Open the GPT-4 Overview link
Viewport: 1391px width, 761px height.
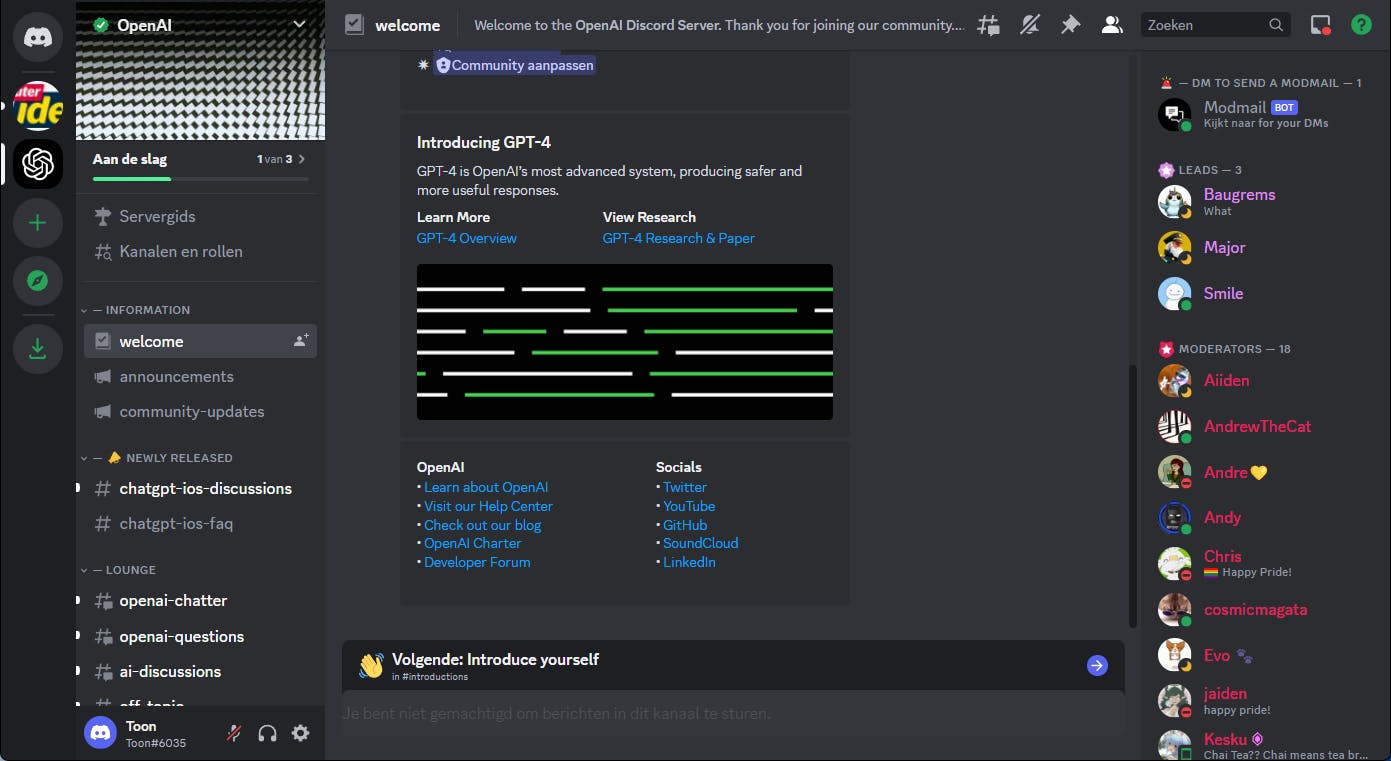click(467, 238)
